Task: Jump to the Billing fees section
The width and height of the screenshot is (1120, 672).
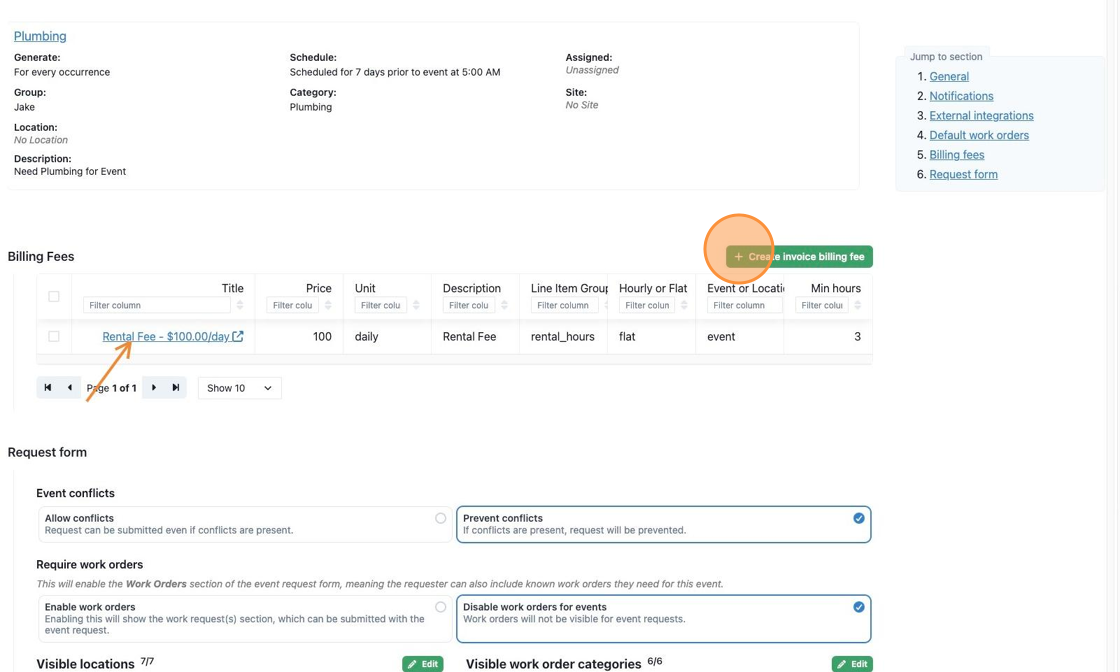Action: pos(956,155)
